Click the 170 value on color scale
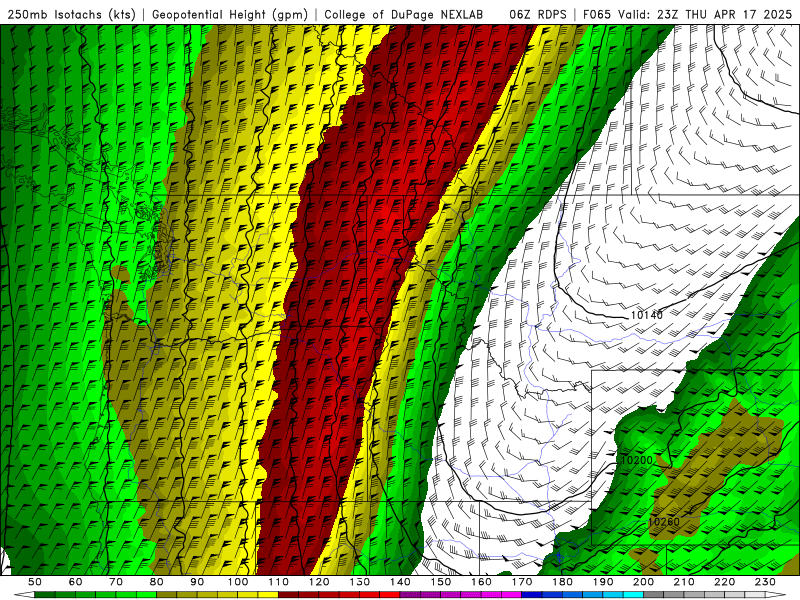This screenshot has width=800, height=600. tap(522, 582)
